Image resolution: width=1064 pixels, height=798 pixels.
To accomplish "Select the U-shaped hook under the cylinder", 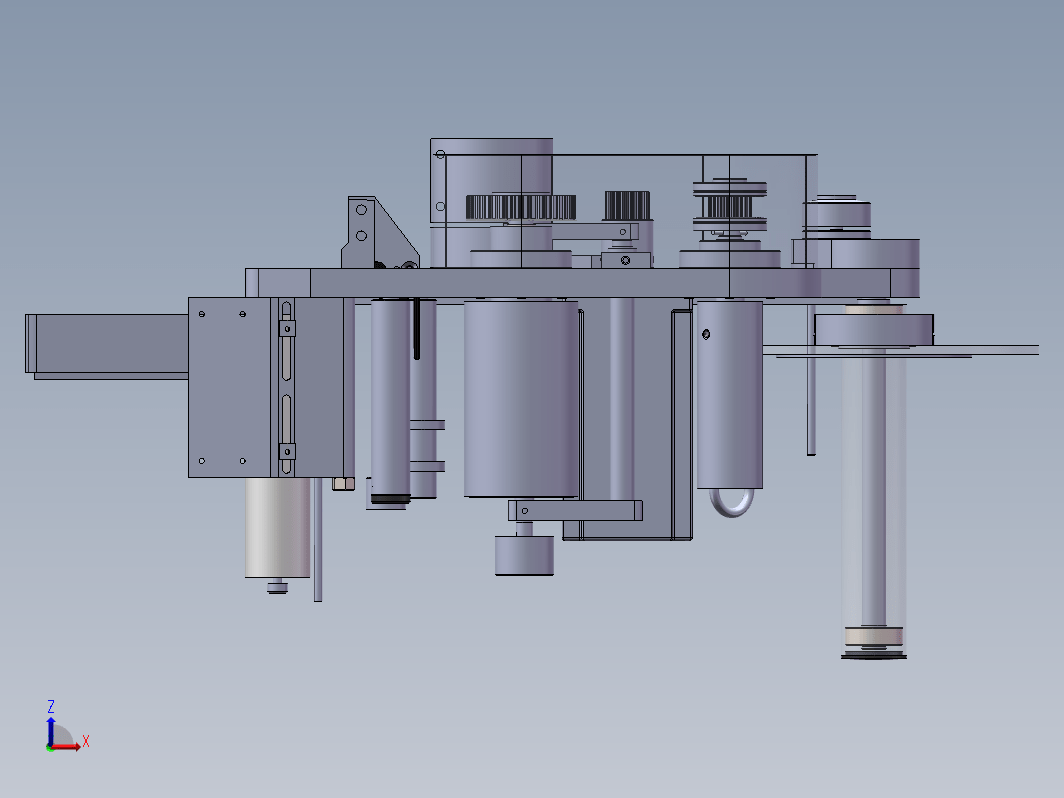I will [x=732, y=502].
